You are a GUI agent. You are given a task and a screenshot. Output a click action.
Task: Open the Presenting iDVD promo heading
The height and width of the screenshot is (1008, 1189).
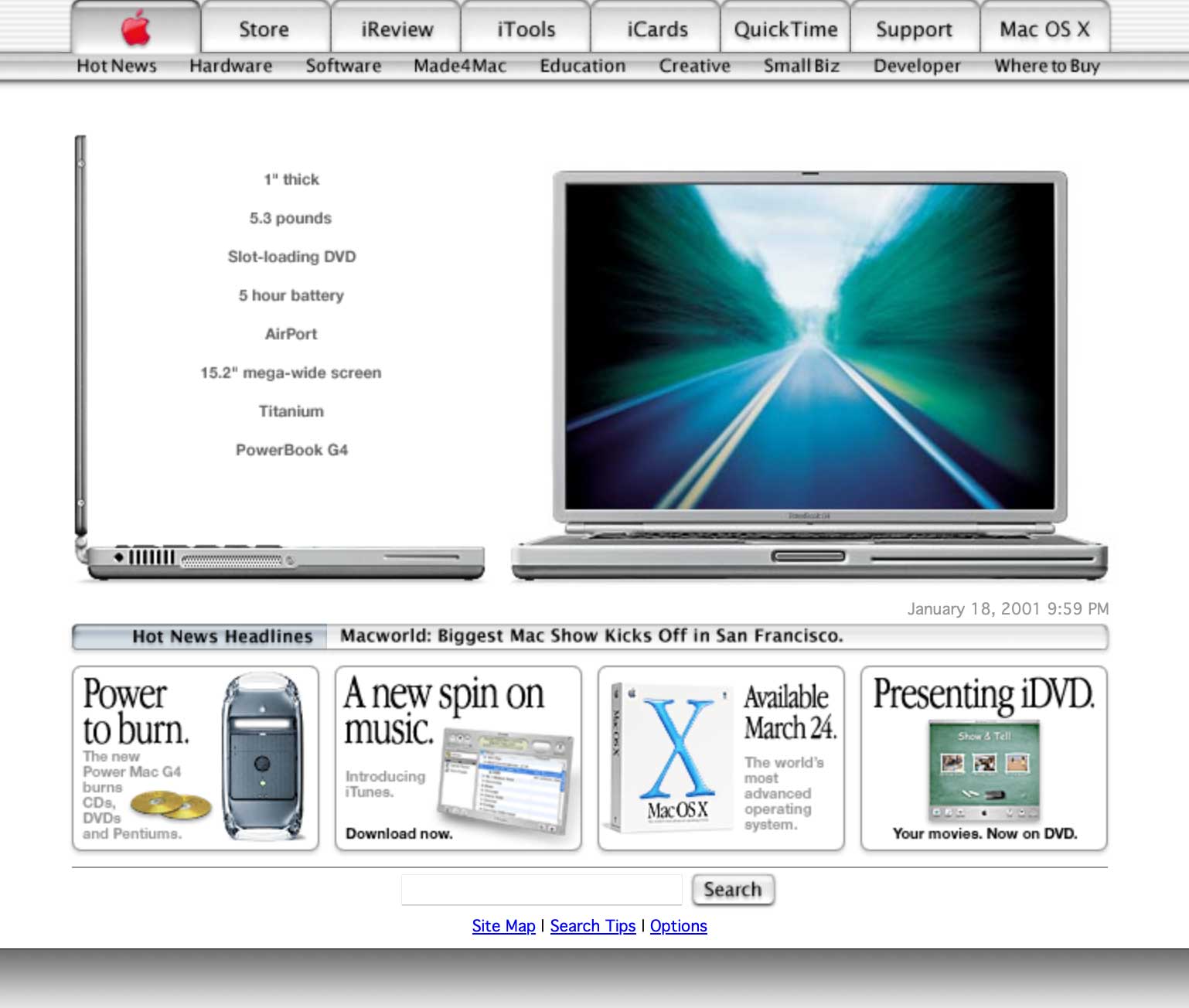[x=984, y=693]
